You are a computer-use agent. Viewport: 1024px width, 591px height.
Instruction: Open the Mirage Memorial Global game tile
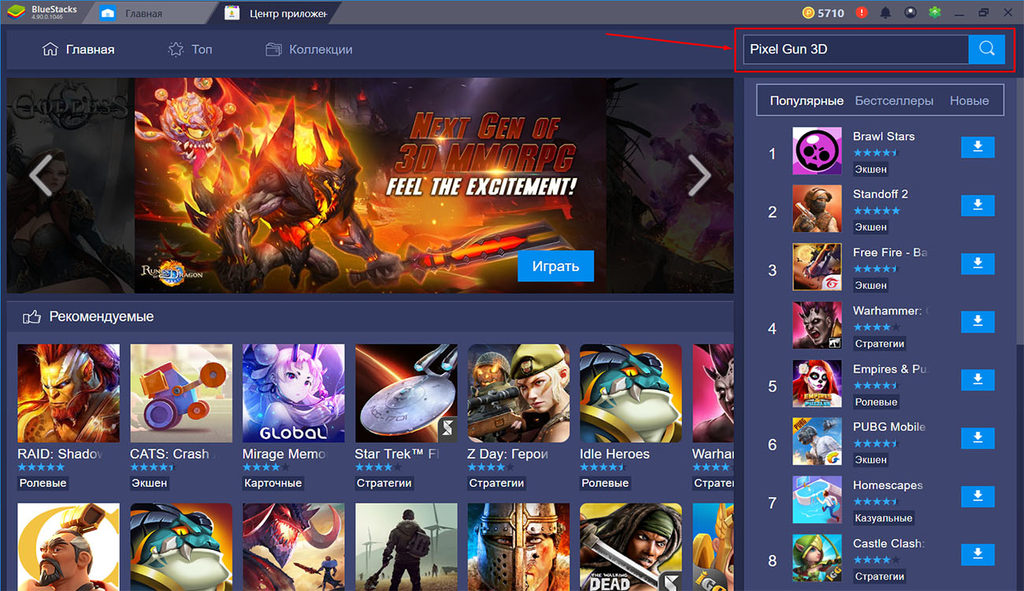pyautogui.click(x=293, y=393)
